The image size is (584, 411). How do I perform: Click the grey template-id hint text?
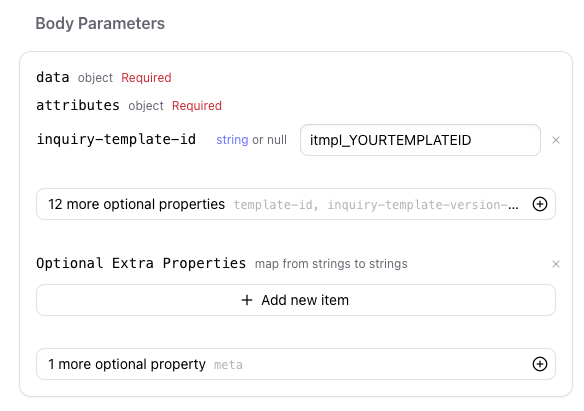coord(276,205)
